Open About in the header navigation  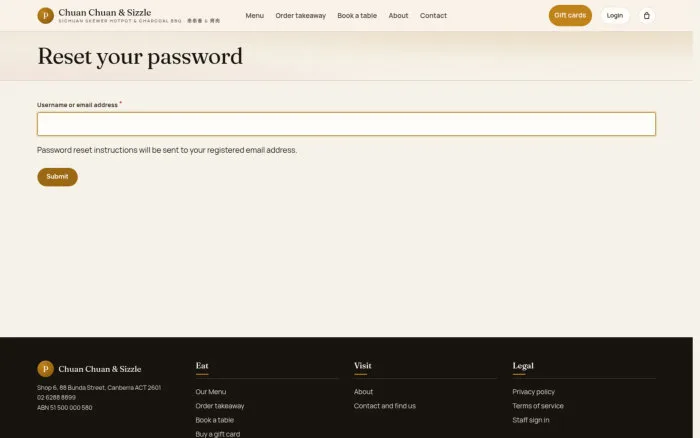pos(398,16)
